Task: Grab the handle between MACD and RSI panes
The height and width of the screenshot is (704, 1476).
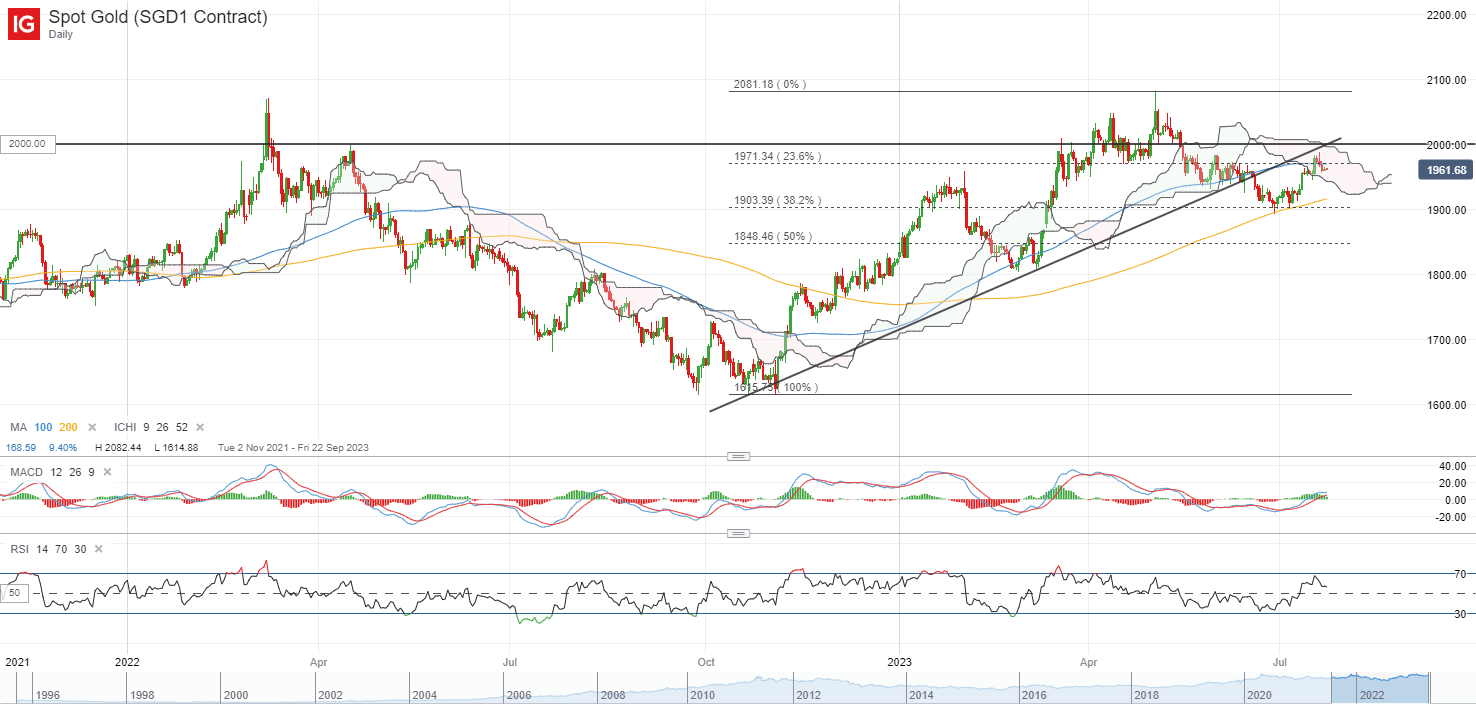Action: pyautogui.click(x=738, y=534)
